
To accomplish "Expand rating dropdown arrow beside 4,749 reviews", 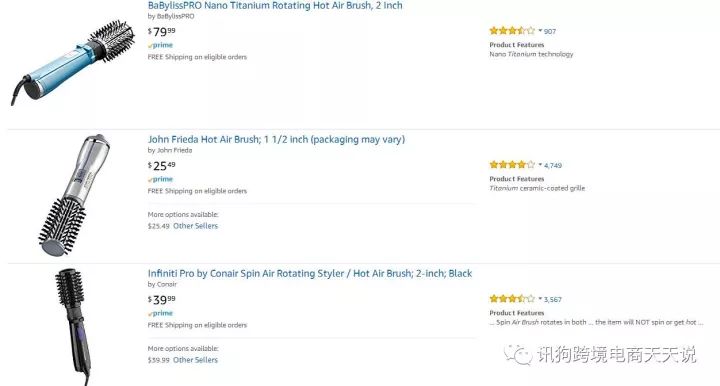I will [x=540, y=164].
